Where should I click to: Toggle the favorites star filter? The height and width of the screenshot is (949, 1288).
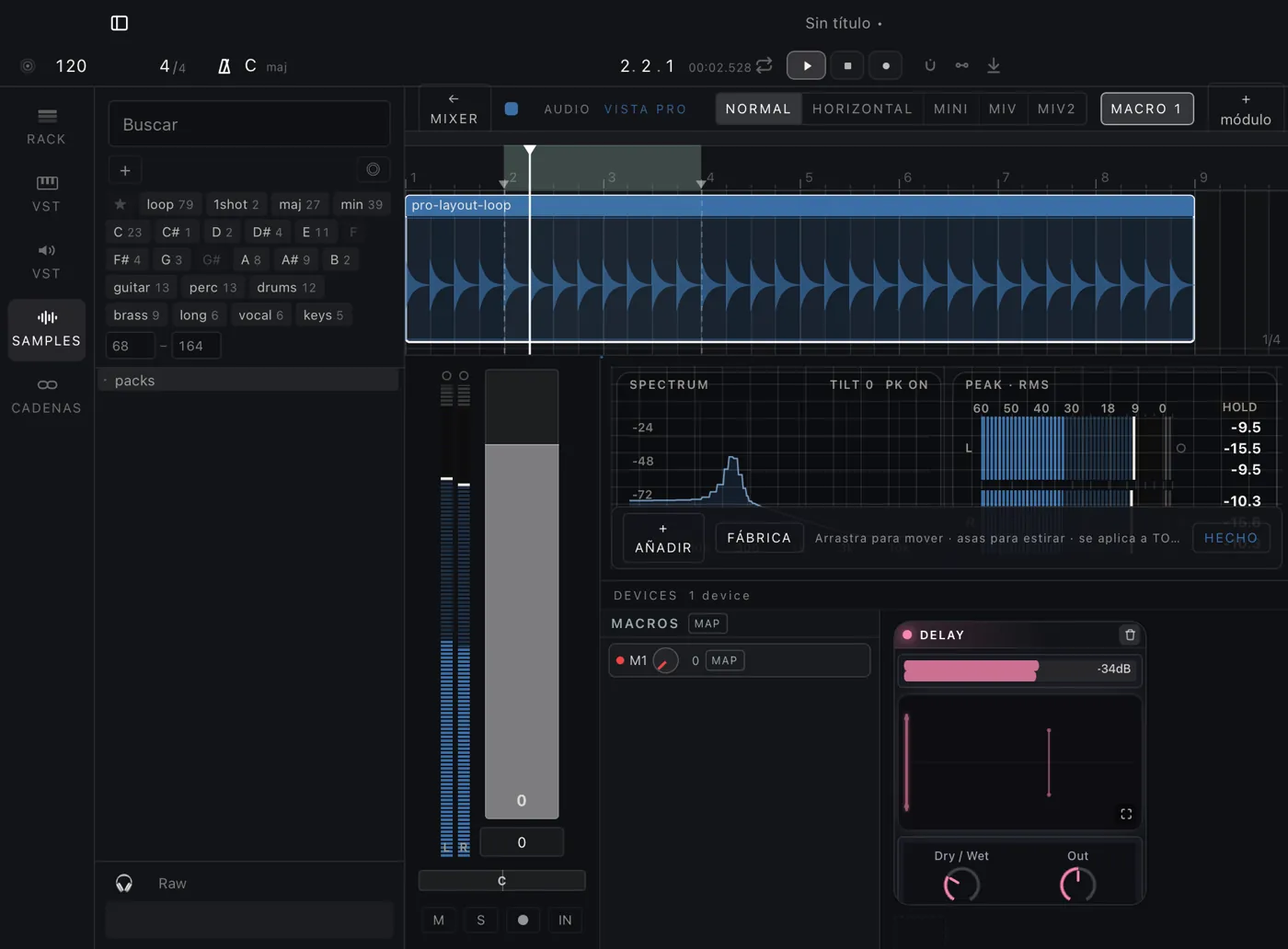pyautogui.click(x=120, y=204)
